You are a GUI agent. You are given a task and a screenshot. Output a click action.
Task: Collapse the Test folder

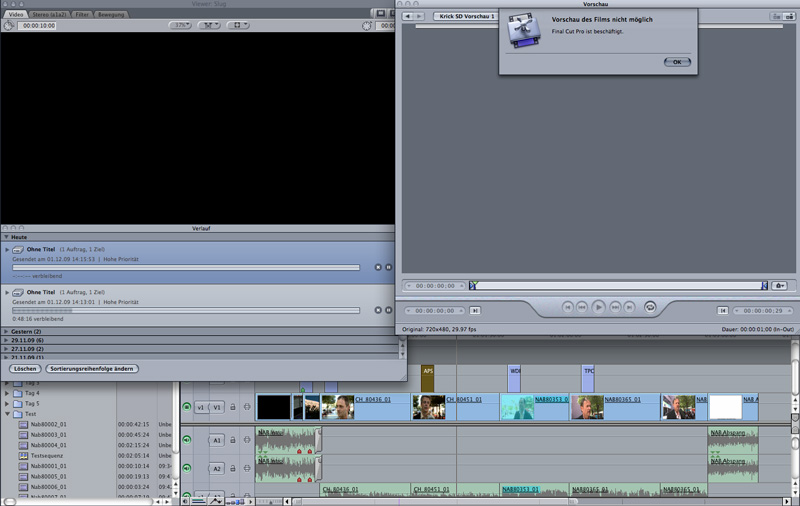[7, 414]
